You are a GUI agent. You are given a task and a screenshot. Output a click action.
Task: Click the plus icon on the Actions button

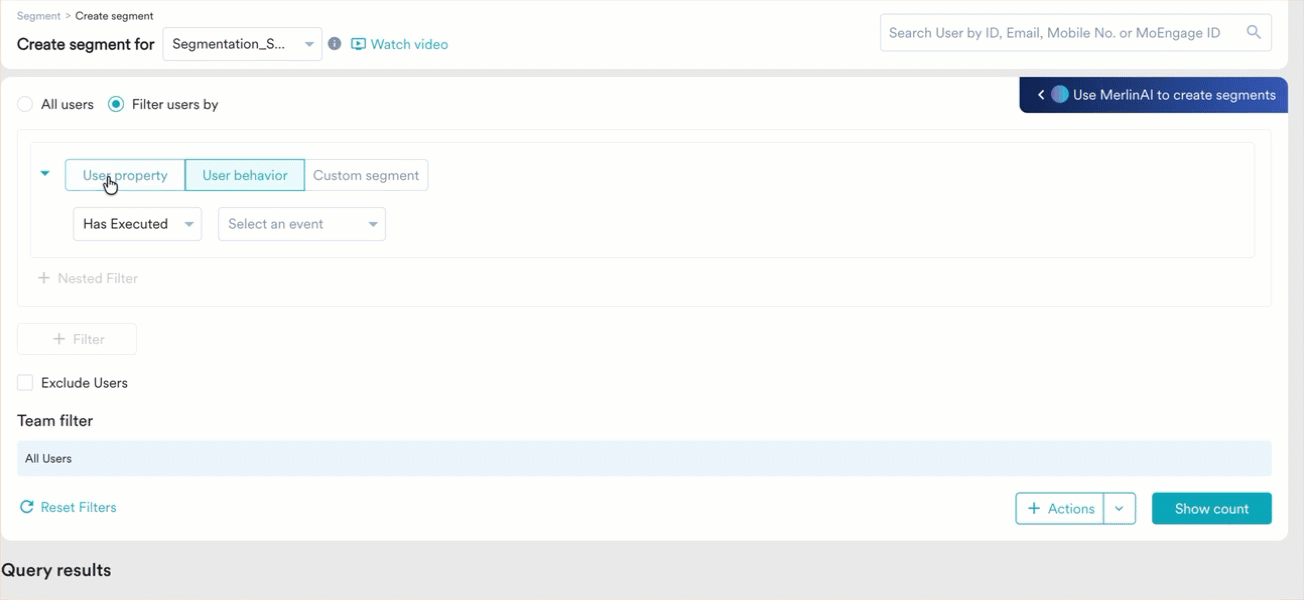tap(1036, 508)
